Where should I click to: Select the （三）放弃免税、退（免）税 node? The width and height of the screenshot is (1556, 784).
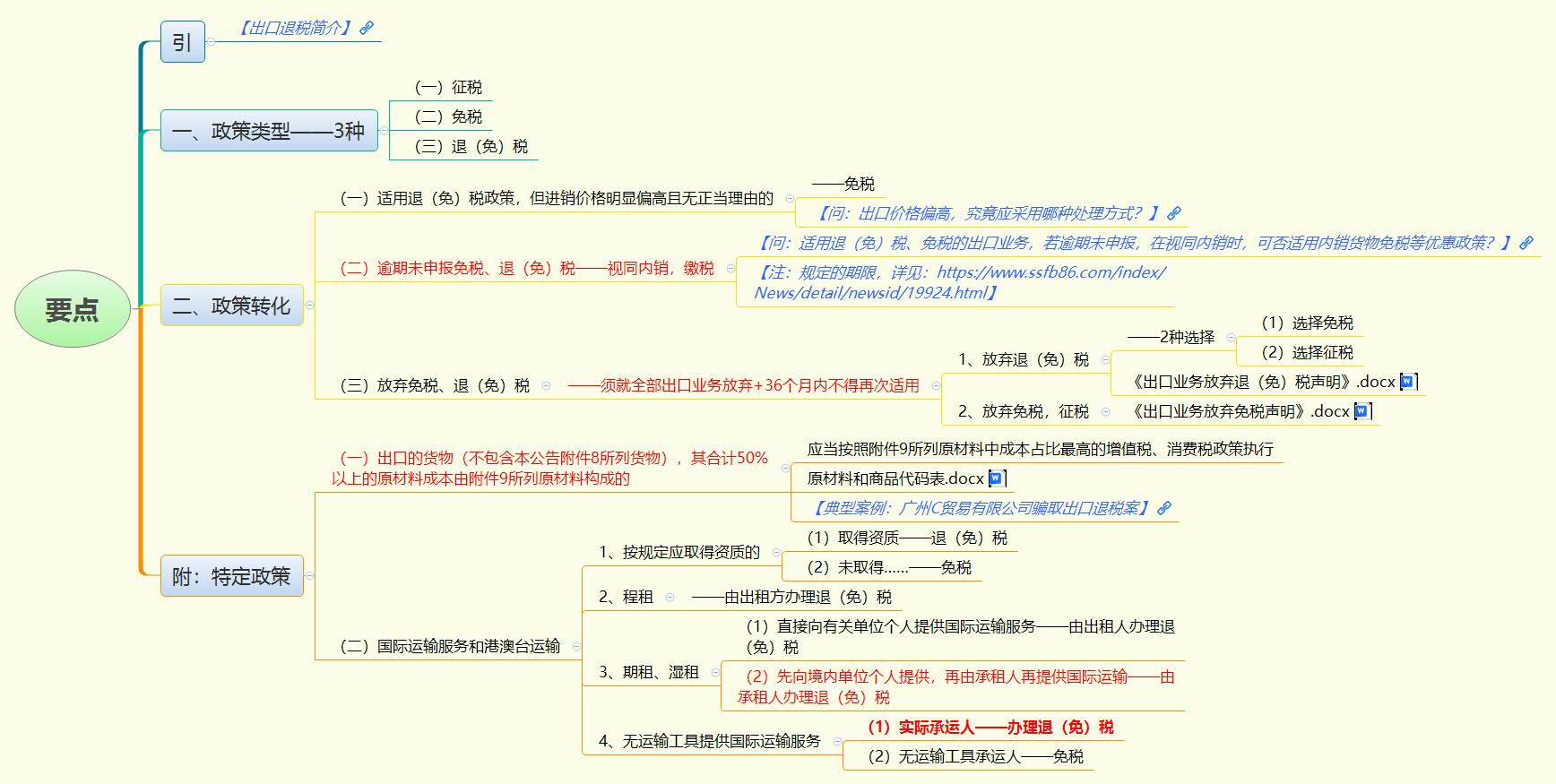[434, 385]
